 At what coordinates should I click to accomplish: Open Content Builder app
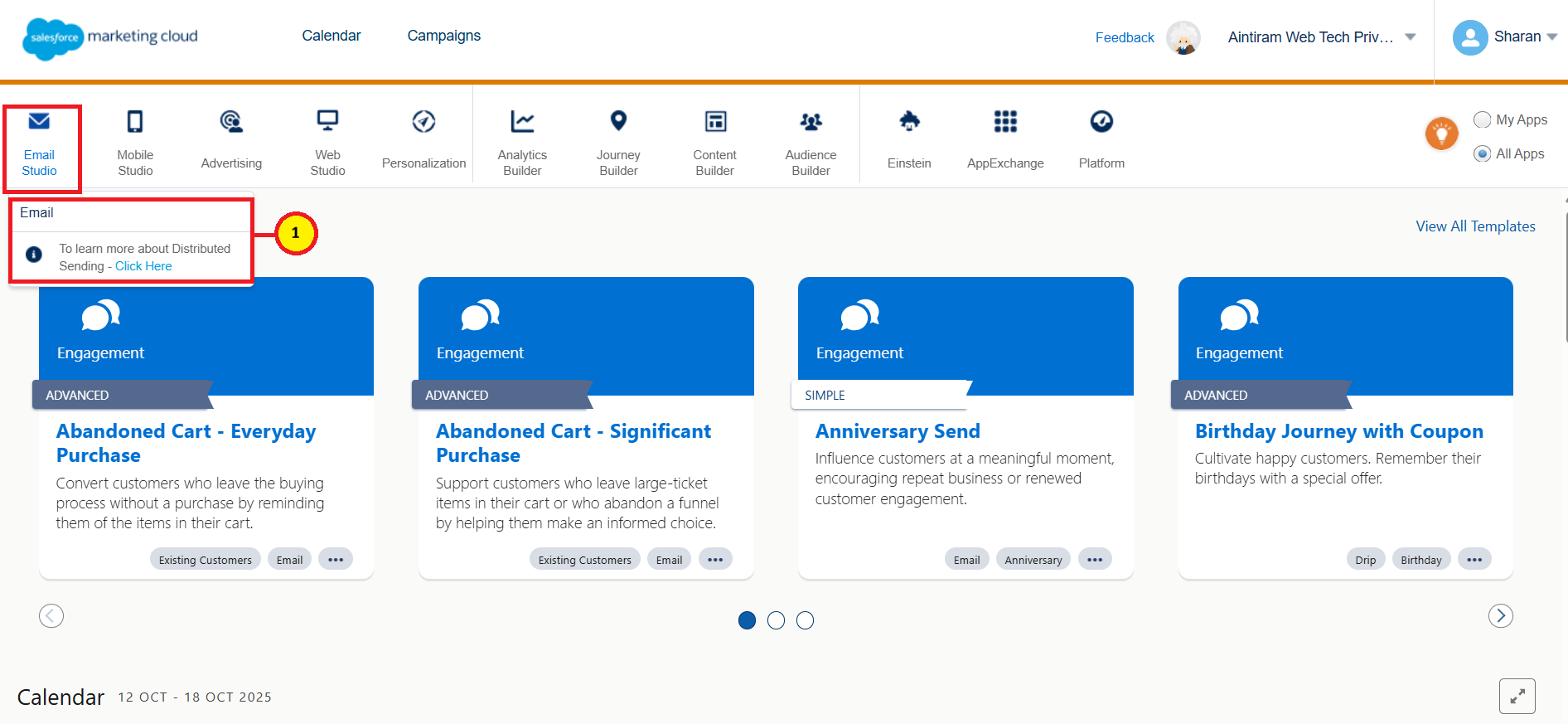tap(714, 141)
